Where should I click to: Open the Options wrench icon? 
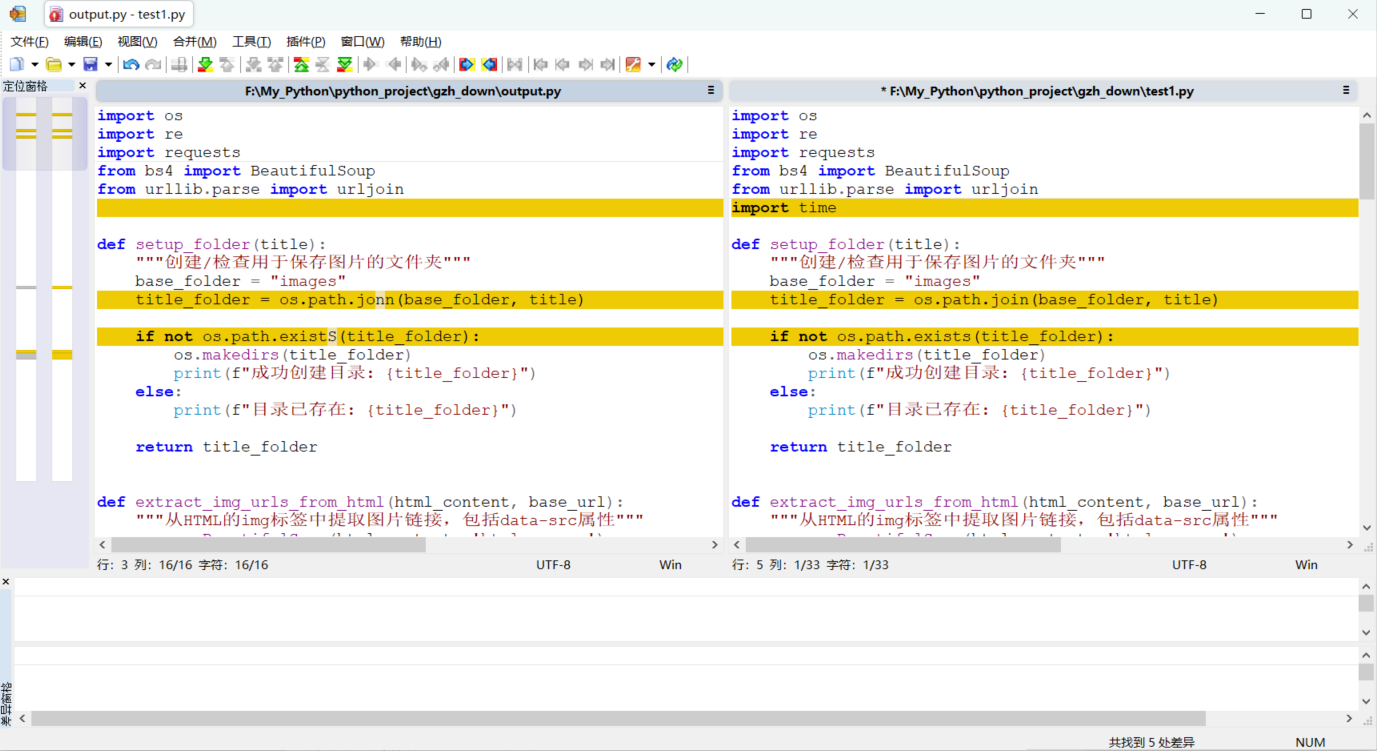point(633,65)
